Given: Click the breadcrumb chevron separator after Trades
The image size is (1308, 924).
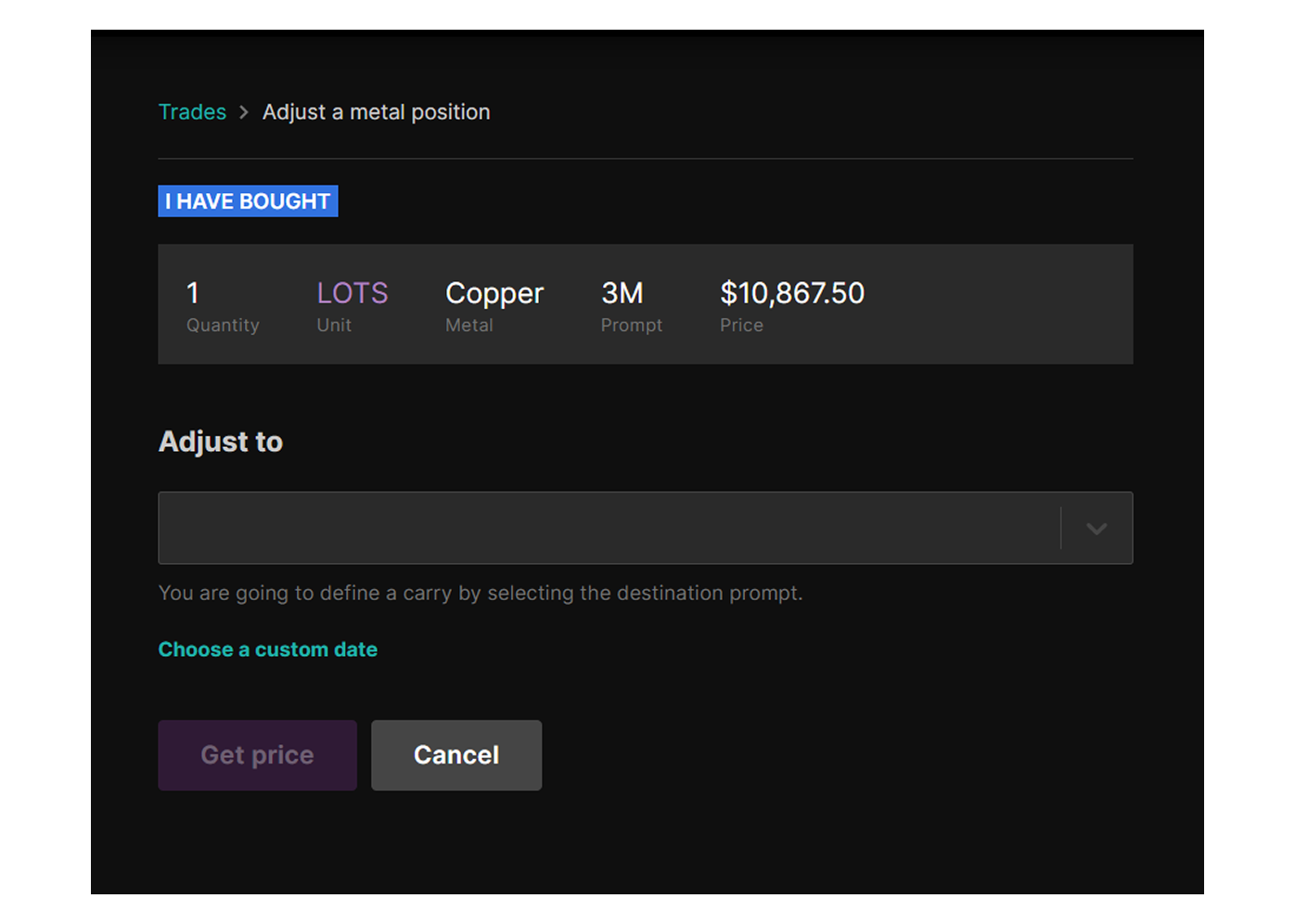Looking at the screenshot, I should [x=244, y=112].
